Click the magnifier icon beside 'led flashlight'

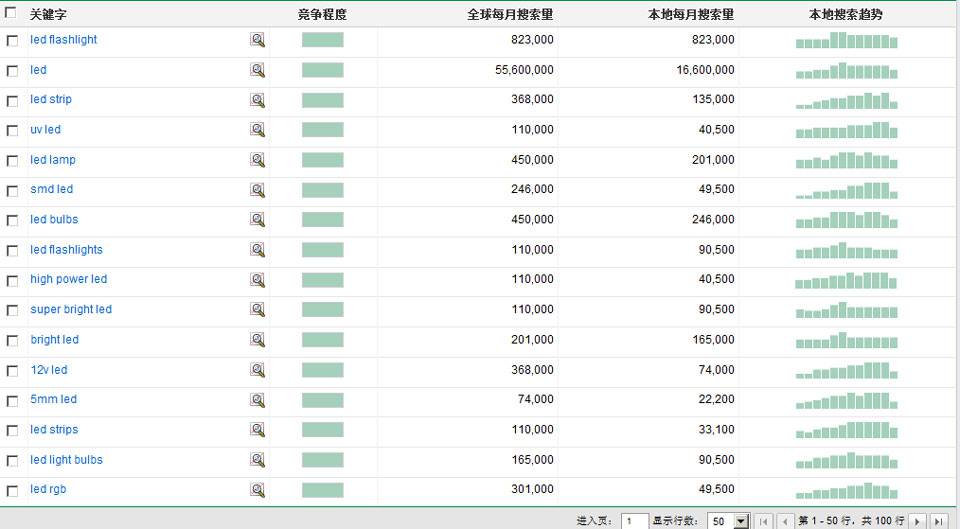(x=257, y=40)
